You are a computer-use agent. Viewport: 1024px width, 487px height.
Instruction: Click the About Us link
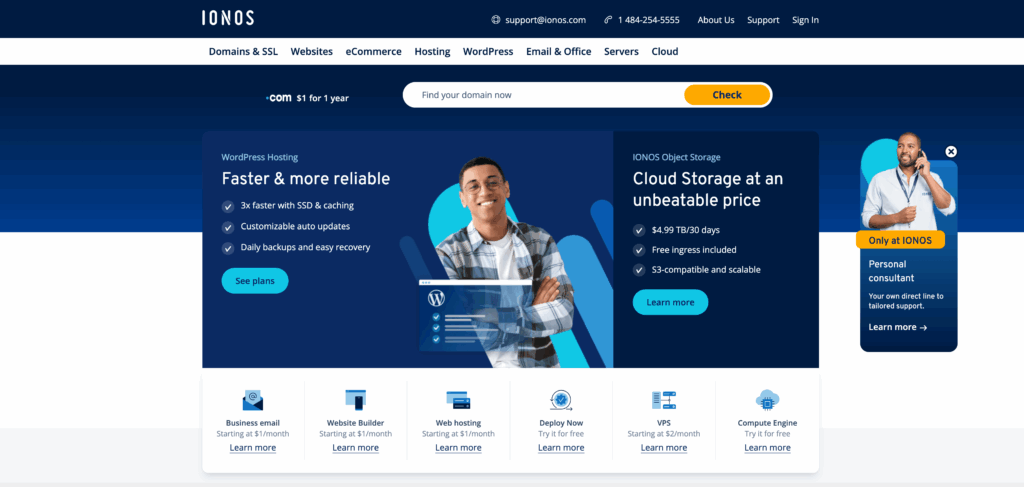tap(716, 20)
